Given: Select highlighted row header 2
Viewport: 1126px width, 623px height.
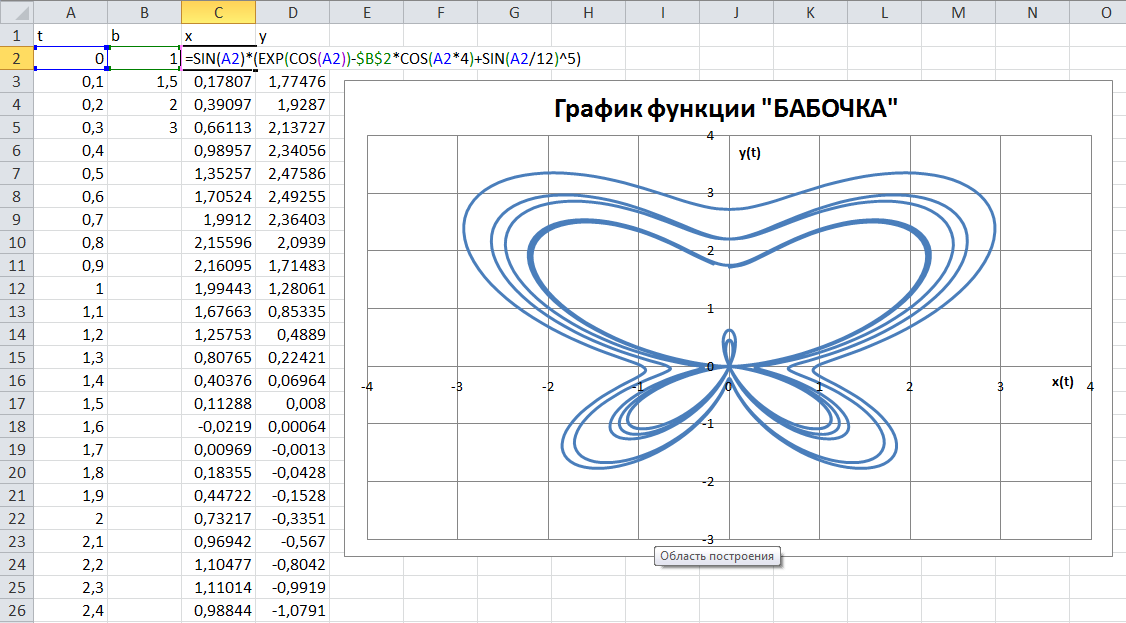Looking at the screenshot, I should [17, 59].
